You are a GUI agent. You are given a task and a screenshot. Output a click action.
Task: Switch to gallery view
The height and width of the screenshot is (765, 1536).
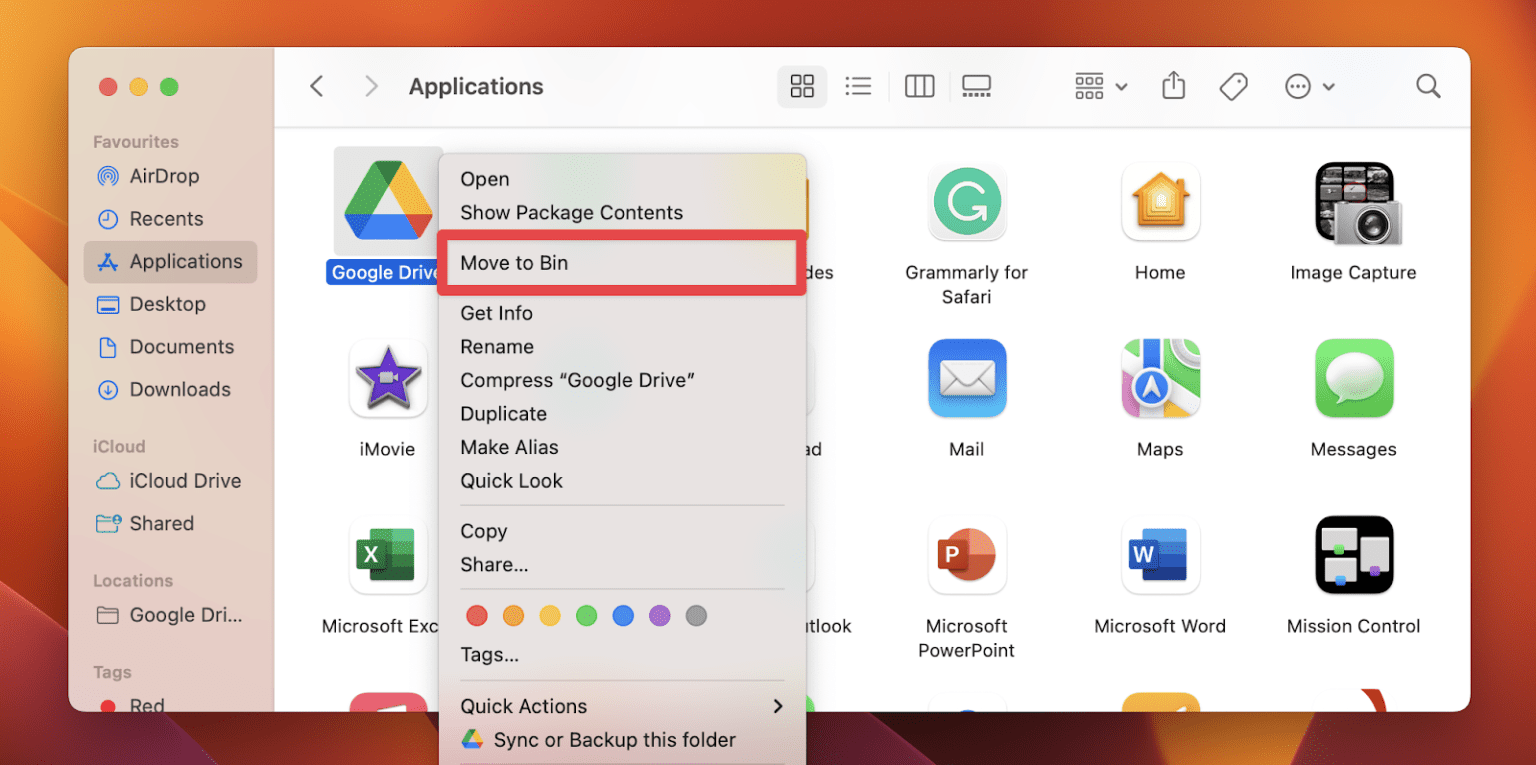[x=976, y=86]
